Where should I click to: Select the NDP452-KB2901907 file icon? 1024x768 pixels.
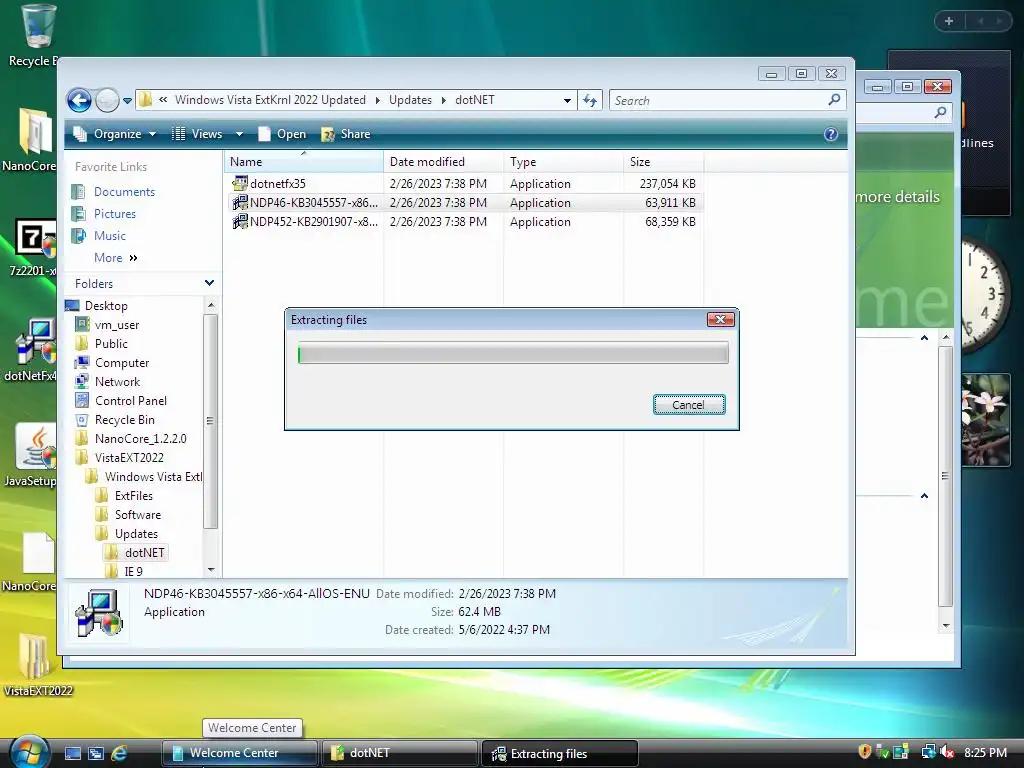tap(240, 221)
